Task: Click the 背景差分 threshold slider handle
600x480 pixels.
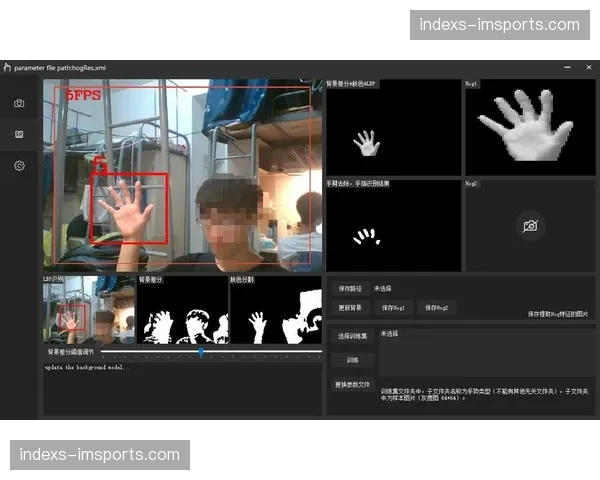Action: pyautogui.click(x=201, y=352)
